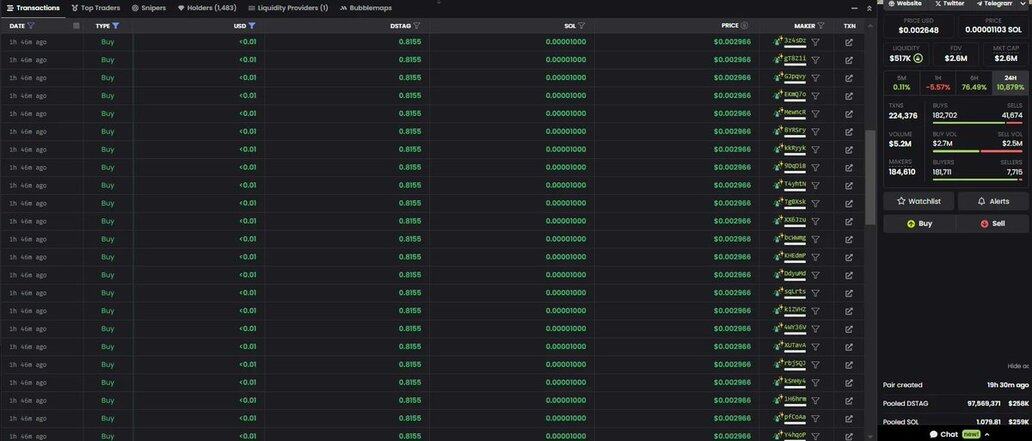
Task: Open first row transaction external link
Action: coord(849,42)
